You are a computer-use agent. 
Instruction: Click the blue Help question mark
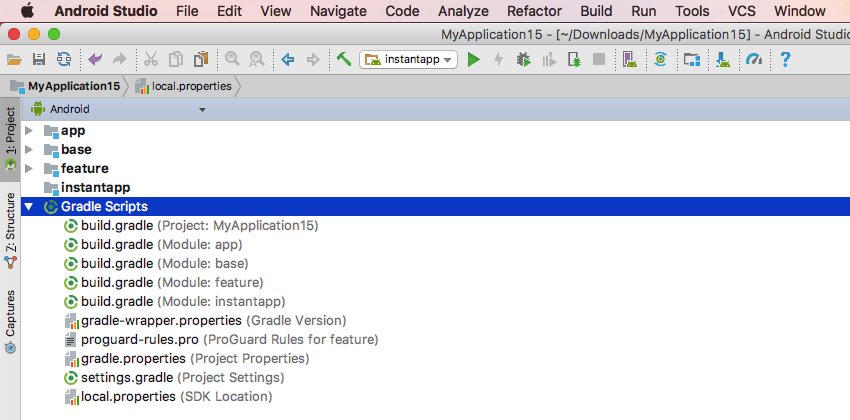click(785, 60)
